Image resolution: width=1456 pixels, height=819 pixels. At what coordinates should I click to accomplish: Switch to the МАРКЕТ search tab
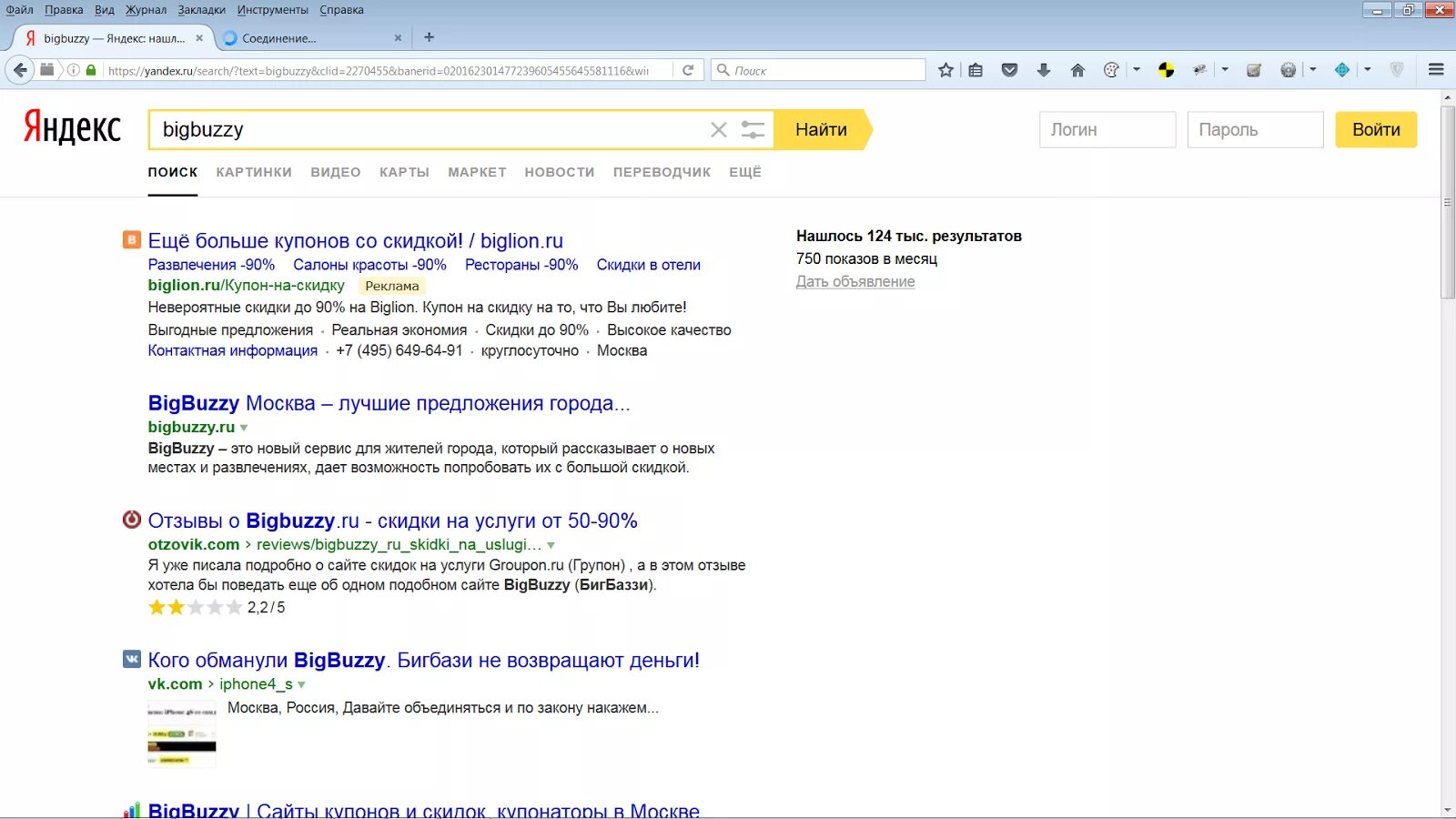click(477, 172)
